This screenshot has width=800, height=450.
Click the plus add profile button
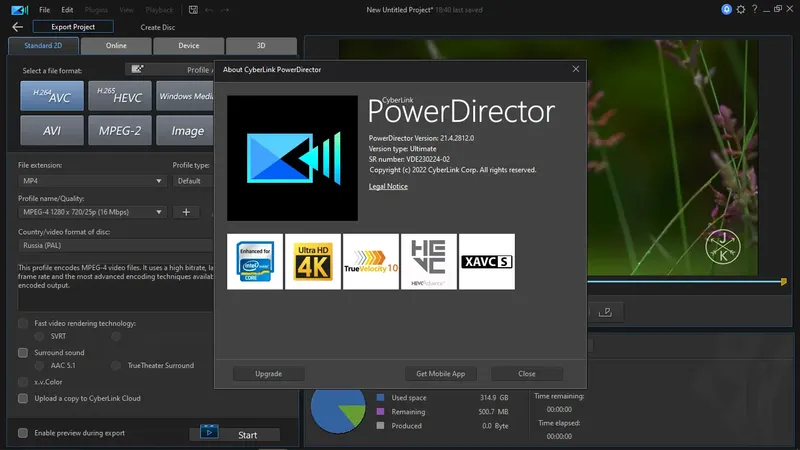tap(186, 212)
